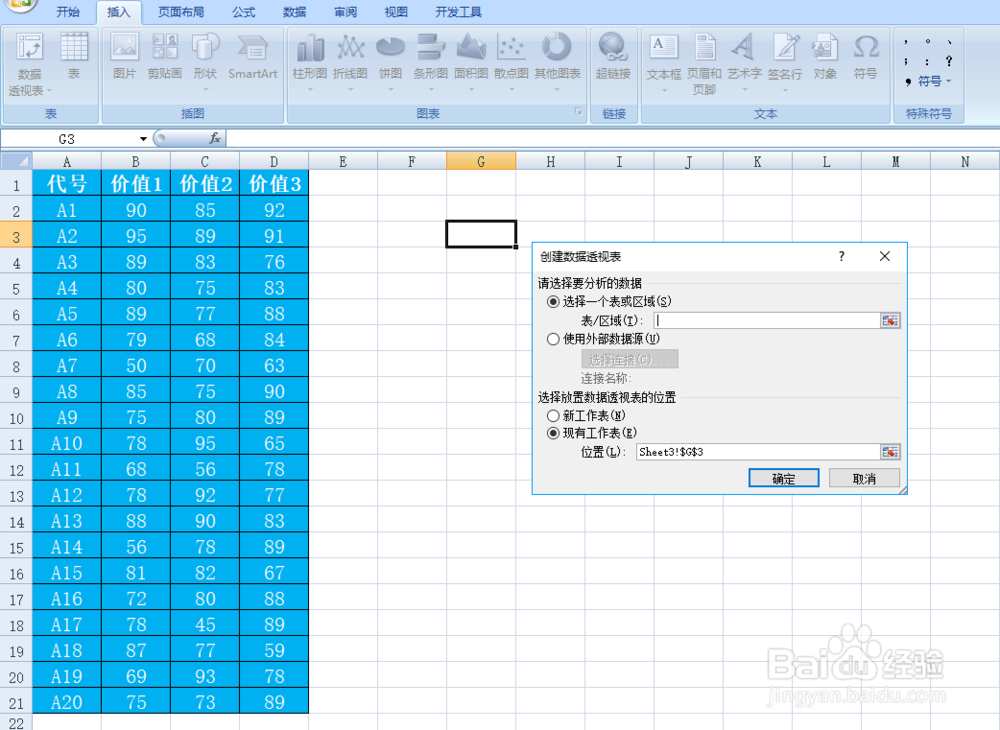The image size is (1000, 730).
Task: Choose the 新工作表 radio option
Action: (553, 416)
